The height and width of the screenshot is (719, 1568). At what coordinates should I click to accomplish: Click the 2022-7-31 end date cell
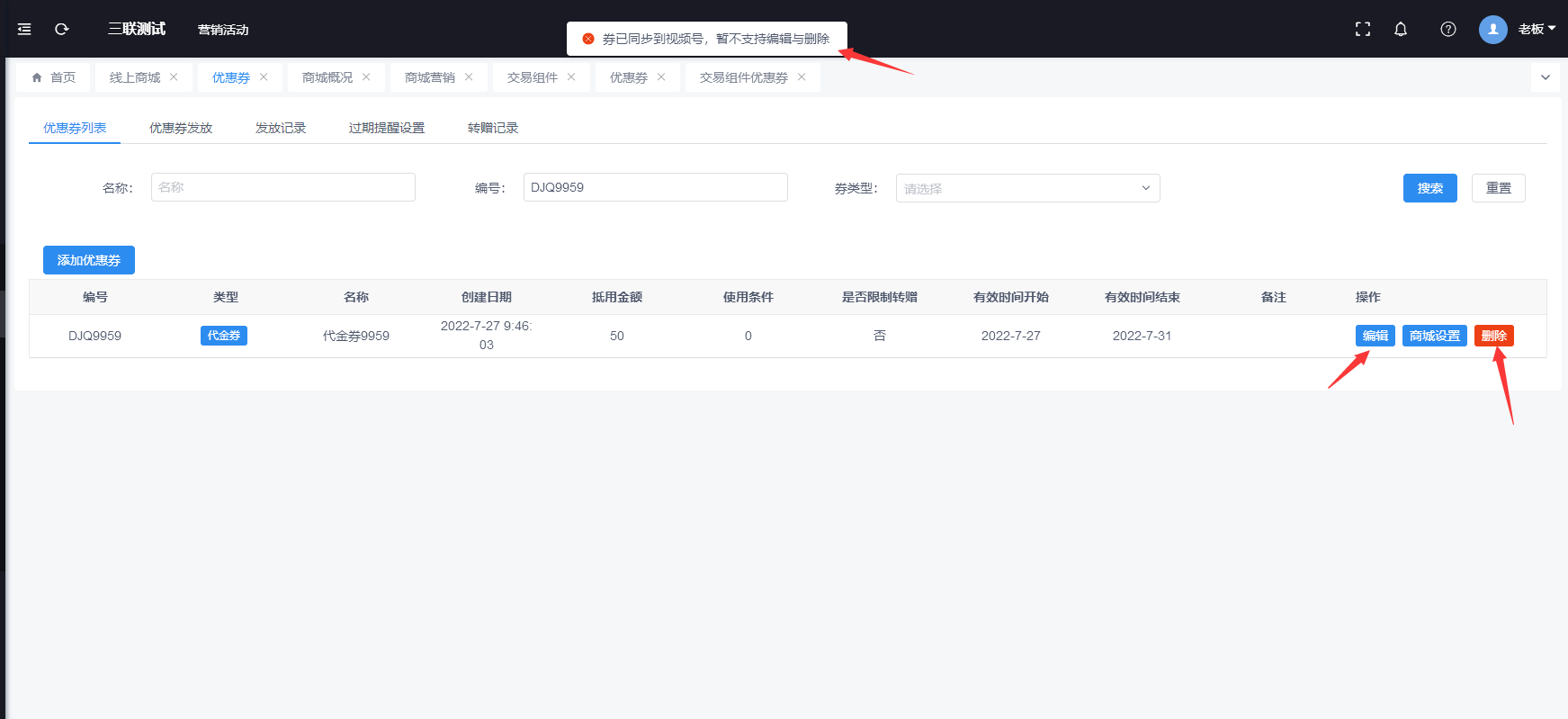[x=1142, y=336]
